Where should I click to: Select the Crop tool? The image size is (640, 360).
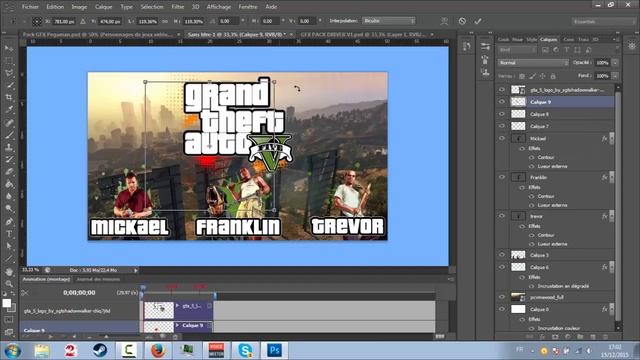point(9,98)
